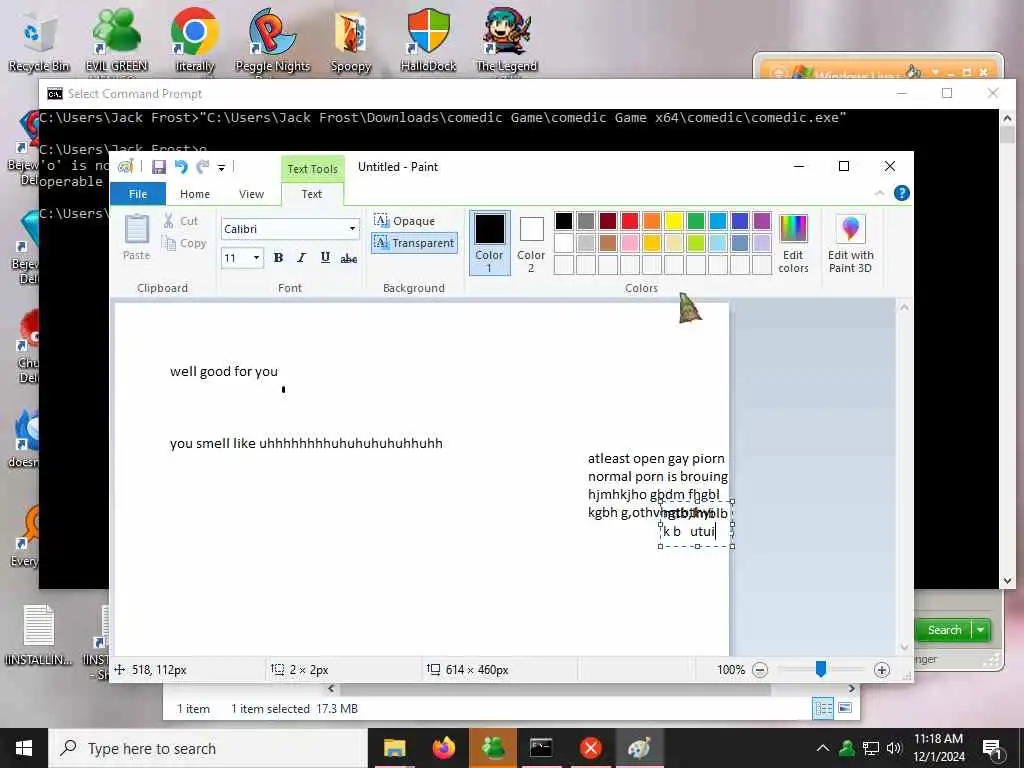The image size is (1024, 768).
Task: Open the volume speaker tray icon
Action: 894,748
